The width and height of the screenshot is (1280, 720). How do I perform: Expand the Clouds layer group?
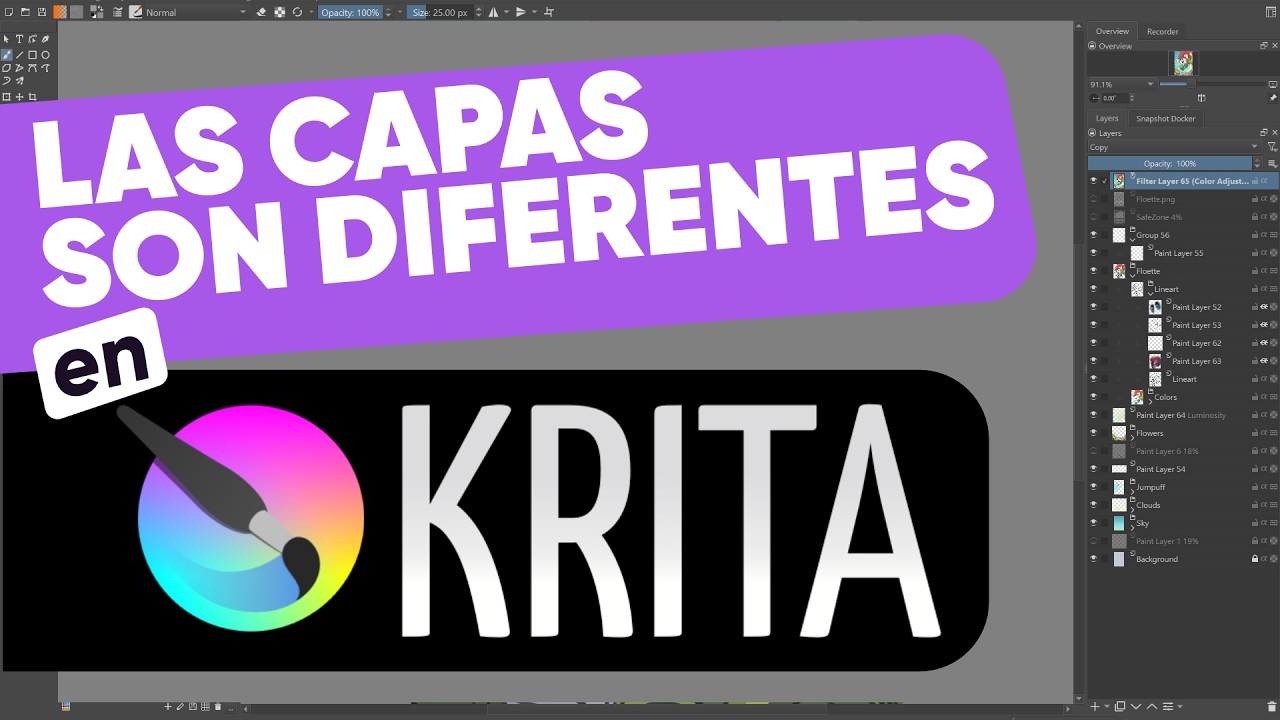pos(1133,509)
